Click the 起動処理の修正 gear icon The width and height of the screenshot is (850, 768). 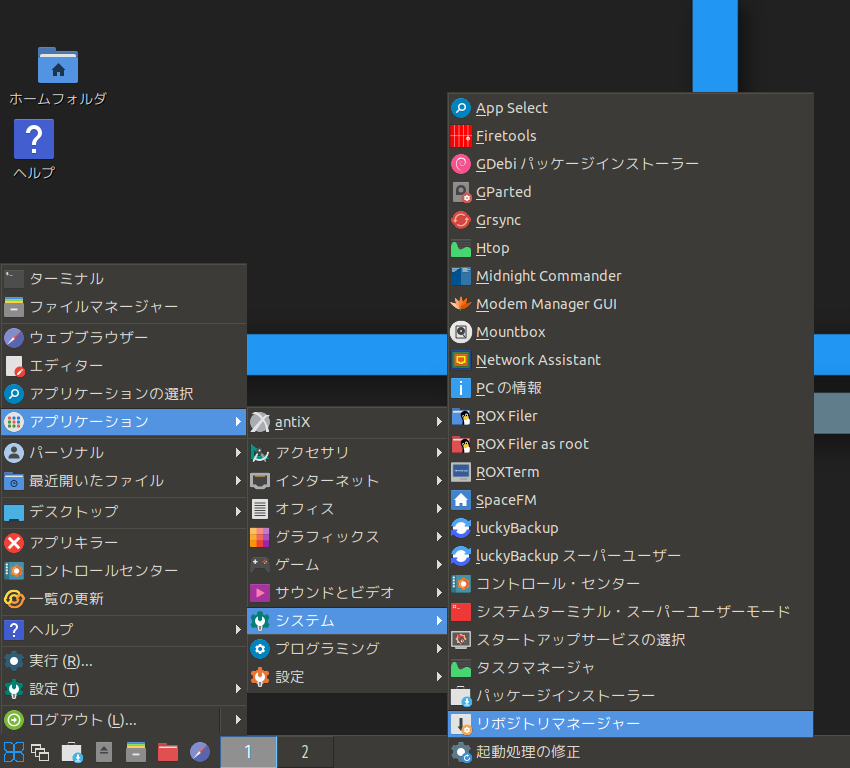point(461,752)
